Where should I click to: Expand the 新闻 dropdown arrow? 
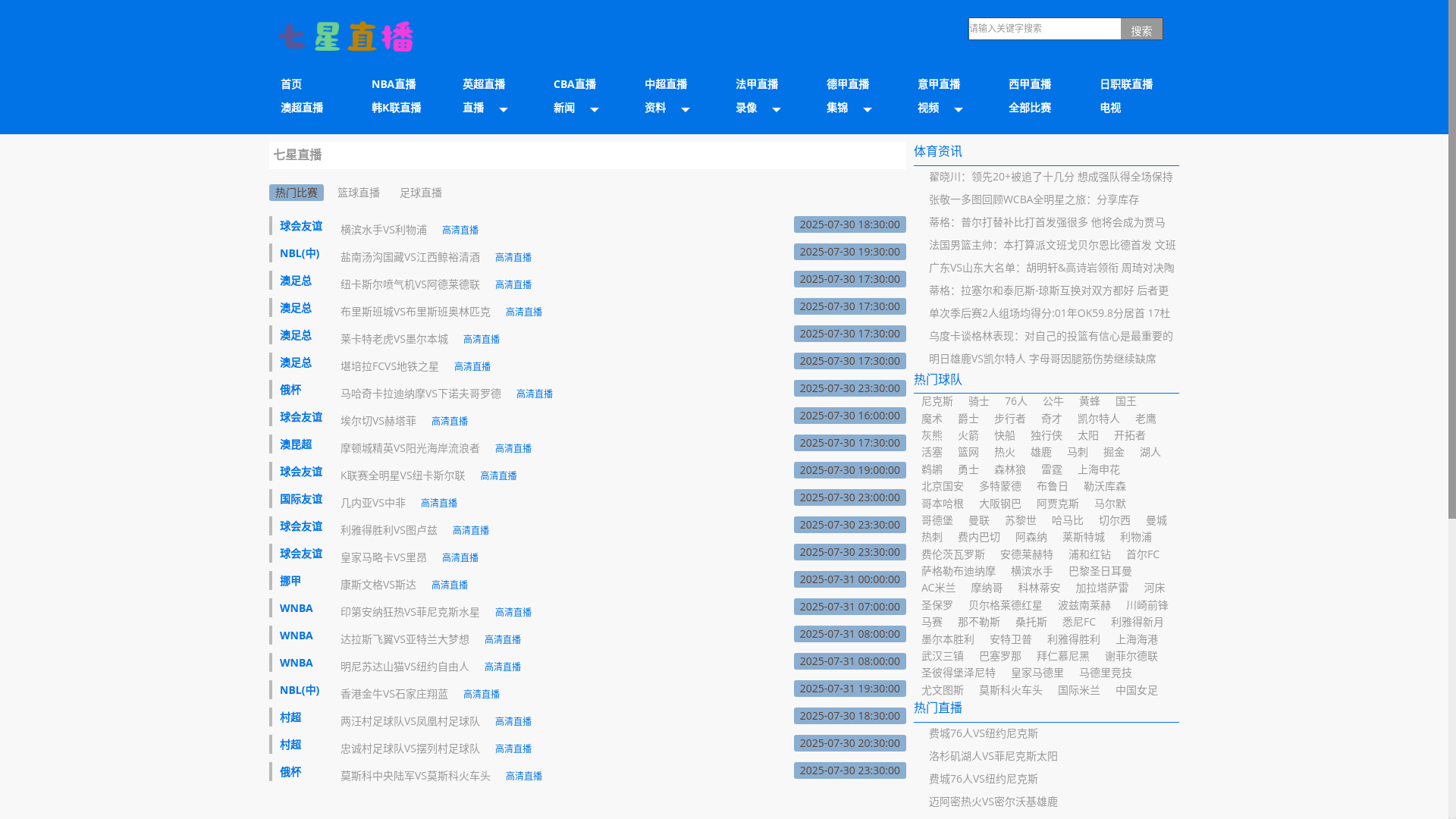point(595,110)
